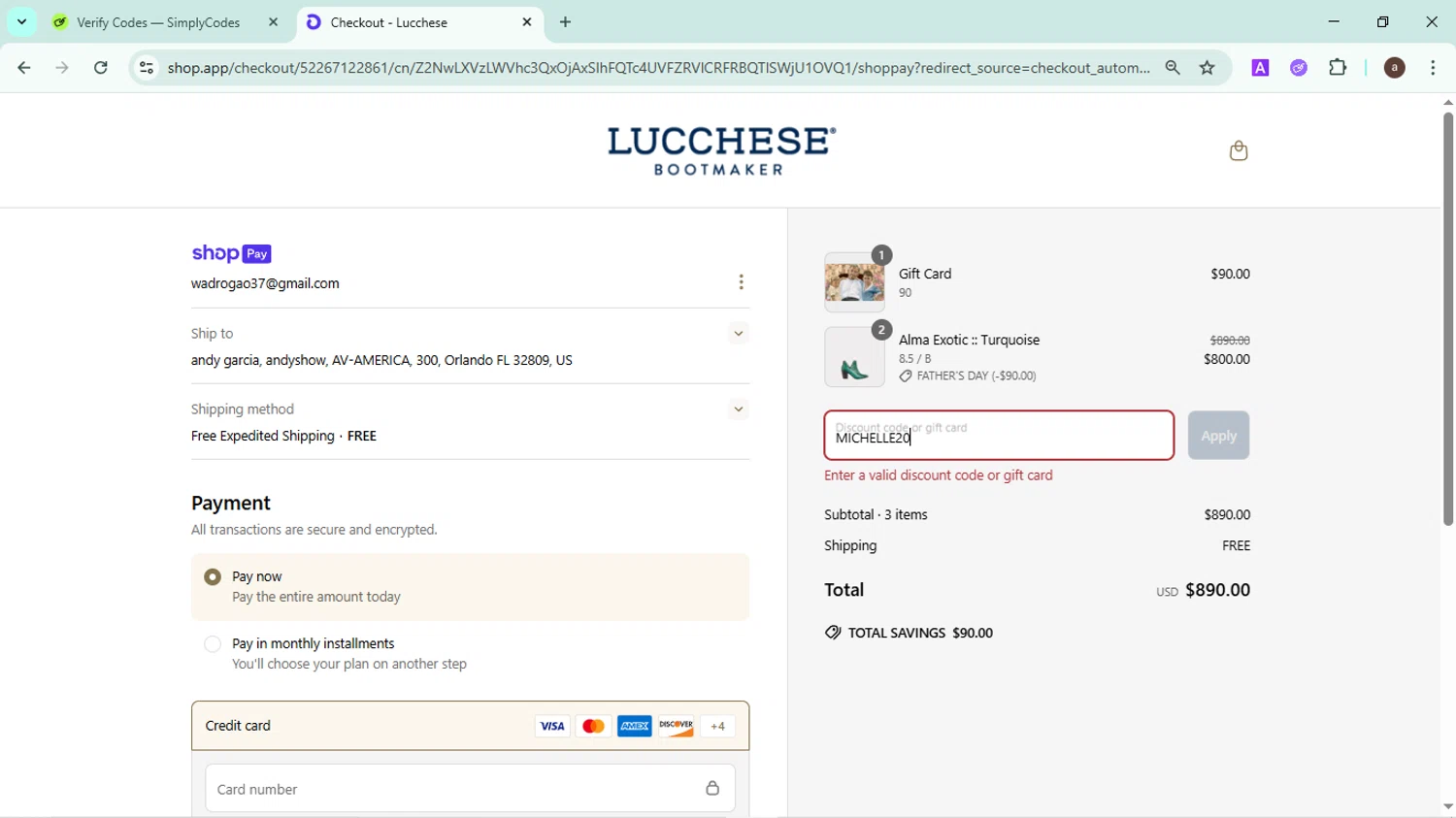Click the lock icon in Card number field
Viewport: 1456px width, 818px height.
point(712,789)
